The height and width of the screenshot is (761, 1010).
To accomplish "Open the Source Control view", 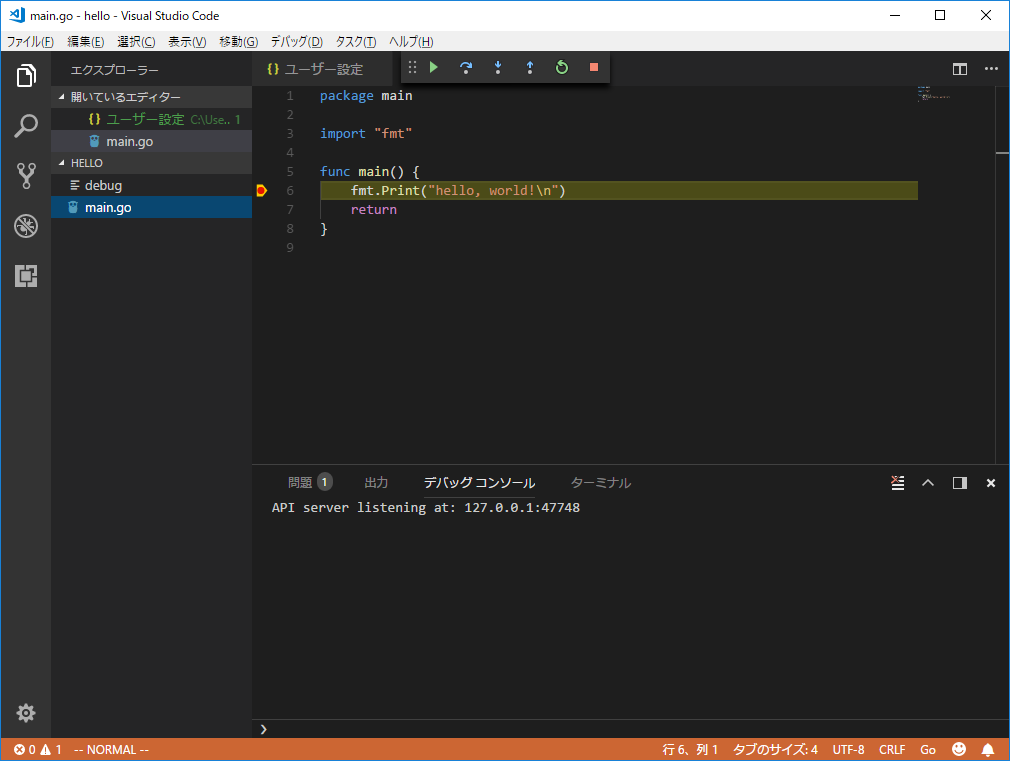I will [25, 175].
